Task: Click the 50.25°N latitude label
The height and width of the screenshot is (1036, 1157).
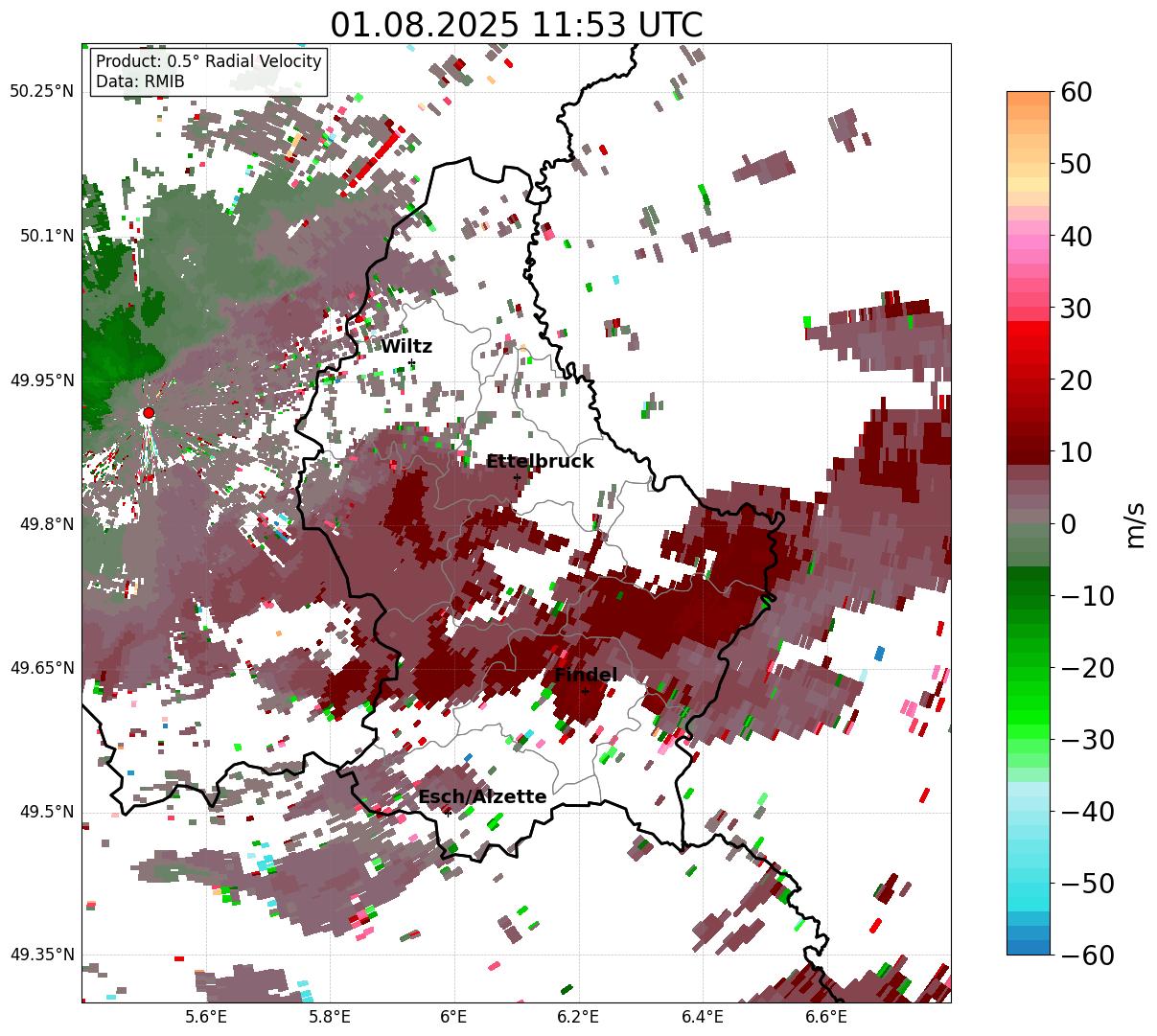Action: pyautogui.click(x=42, y=92)
